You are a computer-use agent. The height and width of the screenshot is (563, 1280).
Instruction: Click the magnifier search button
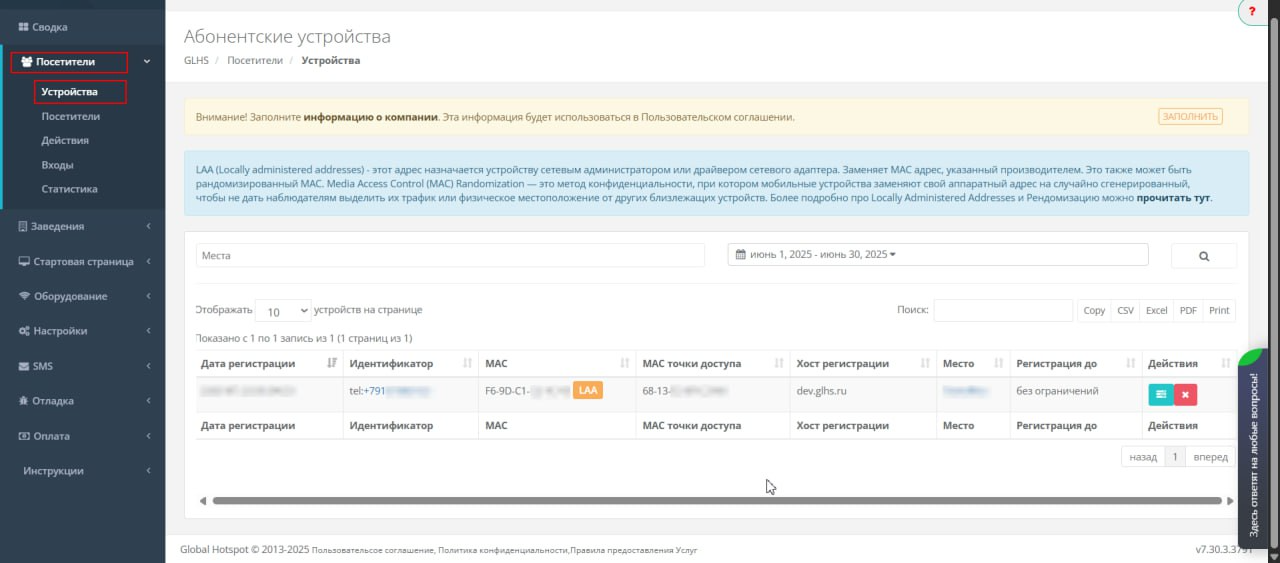pyautogui.click(x=1204, y=256)
